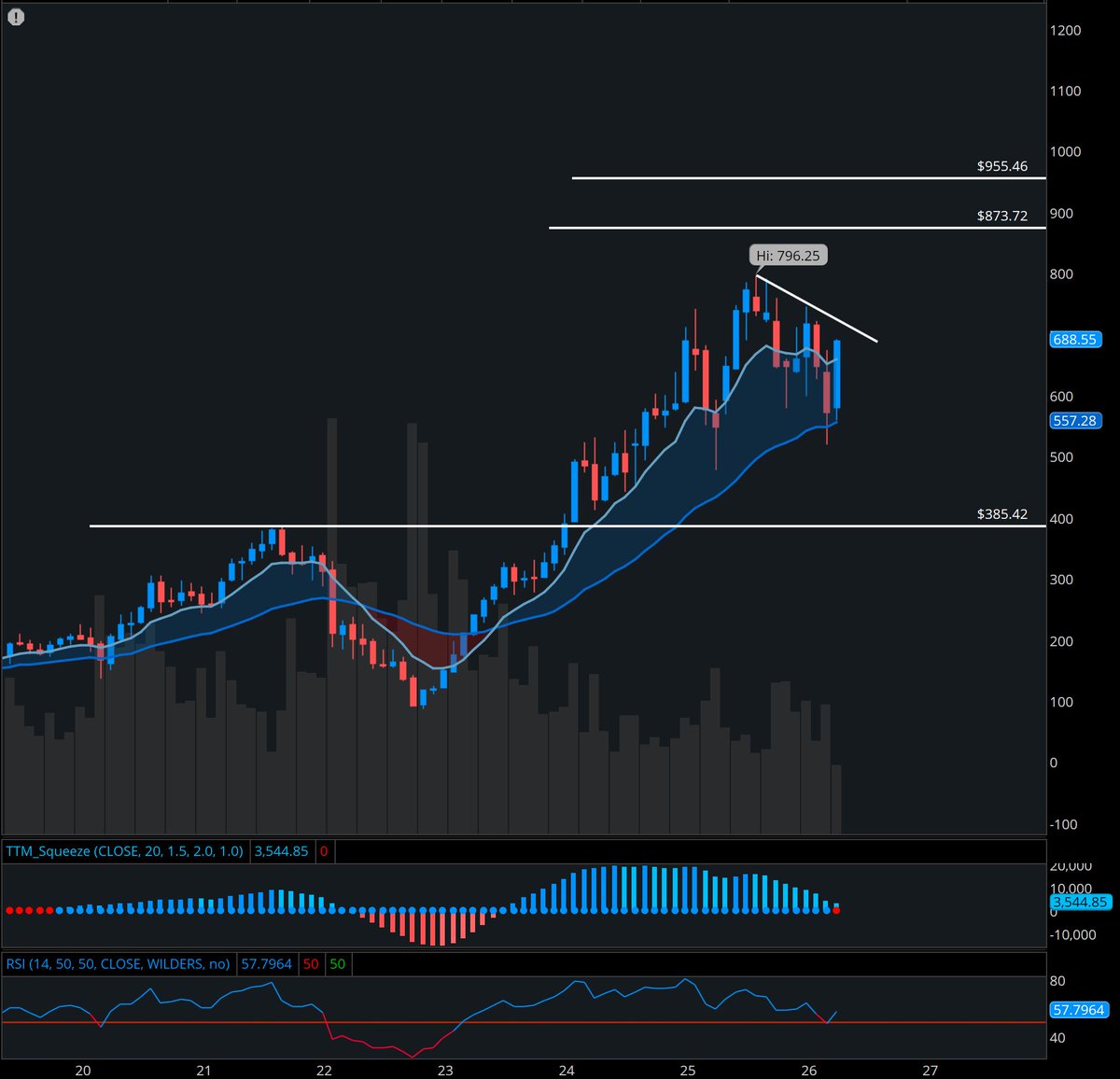
Task: Click the 40 RSI axis label
Action: click(1057, 1037)
